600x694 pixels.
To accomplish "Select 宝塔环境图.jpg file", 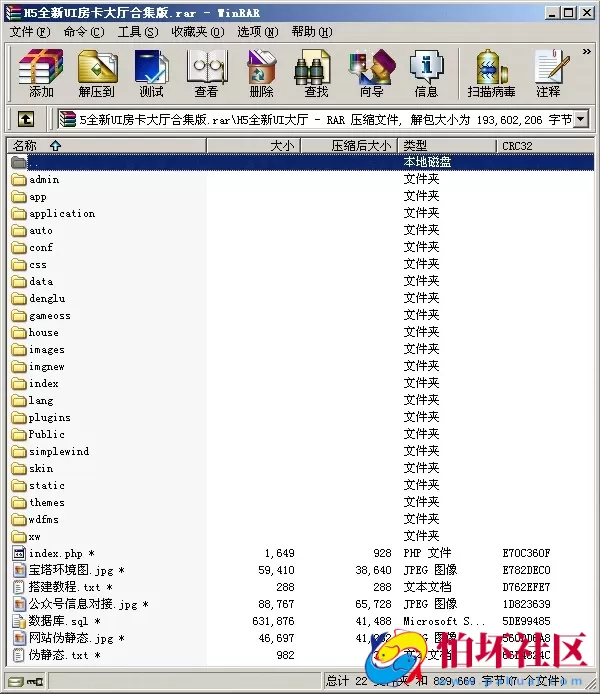I will (68, 570).
